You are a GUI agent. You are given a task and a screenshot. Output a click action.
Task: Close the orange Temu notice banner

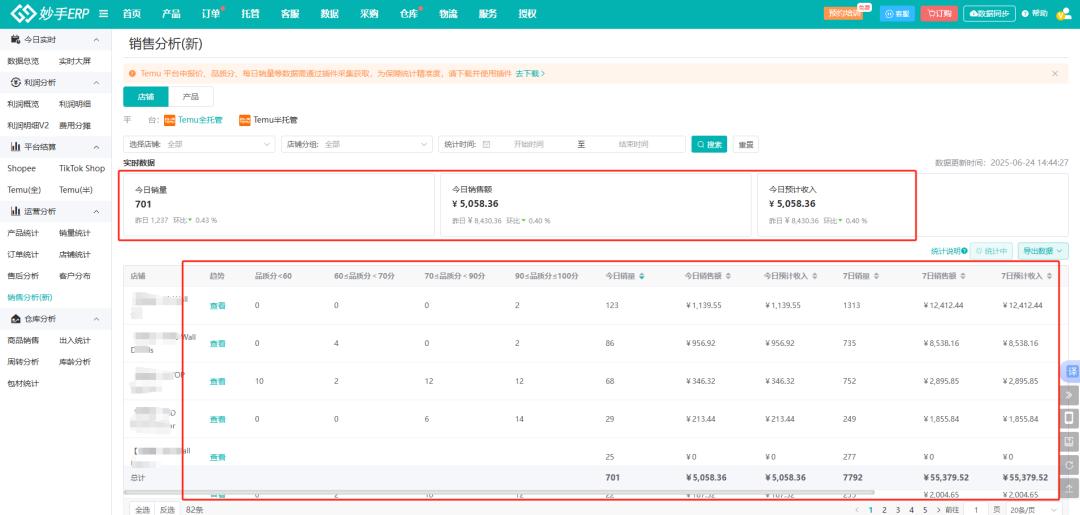click(x=1054, y=73)
